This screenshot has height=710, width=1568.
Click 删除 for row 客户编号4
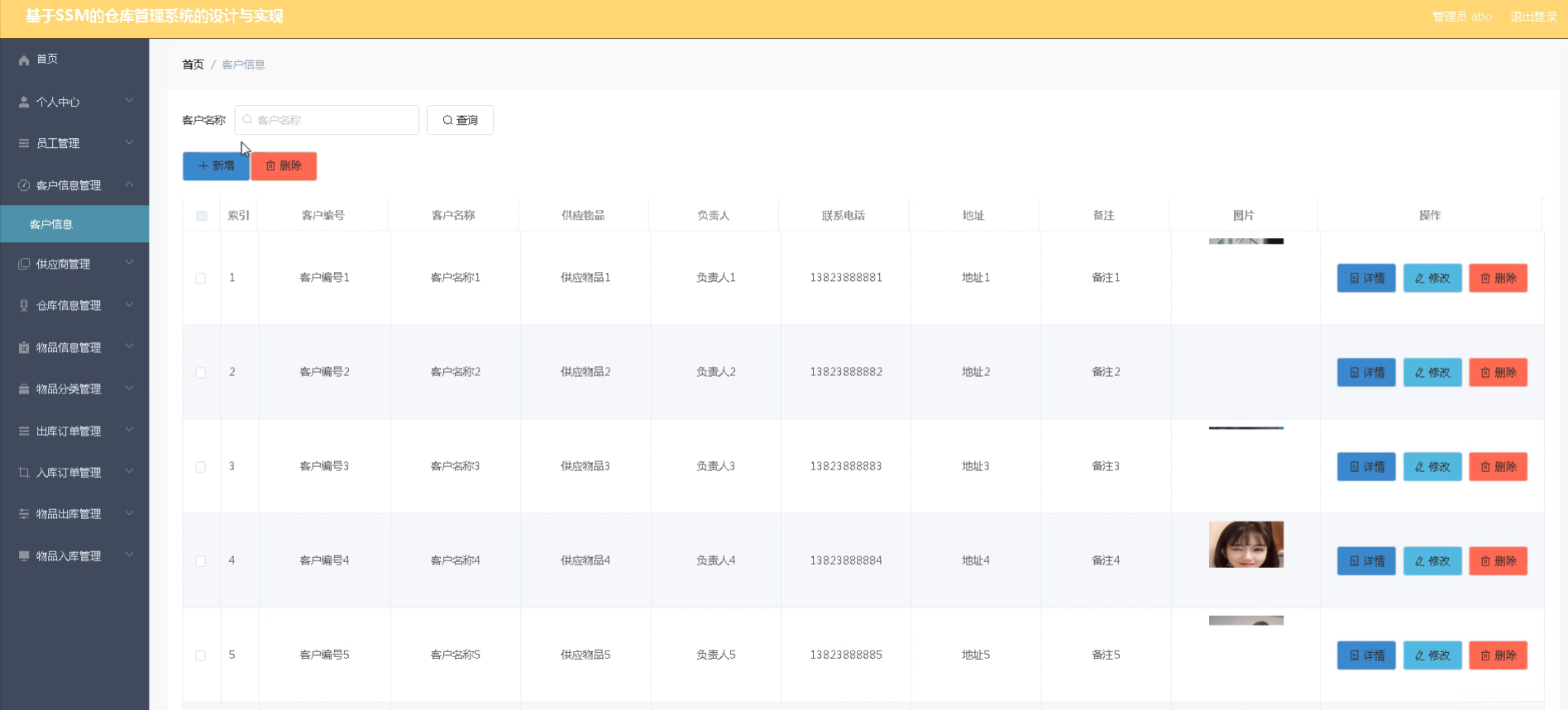point(1498,561)
